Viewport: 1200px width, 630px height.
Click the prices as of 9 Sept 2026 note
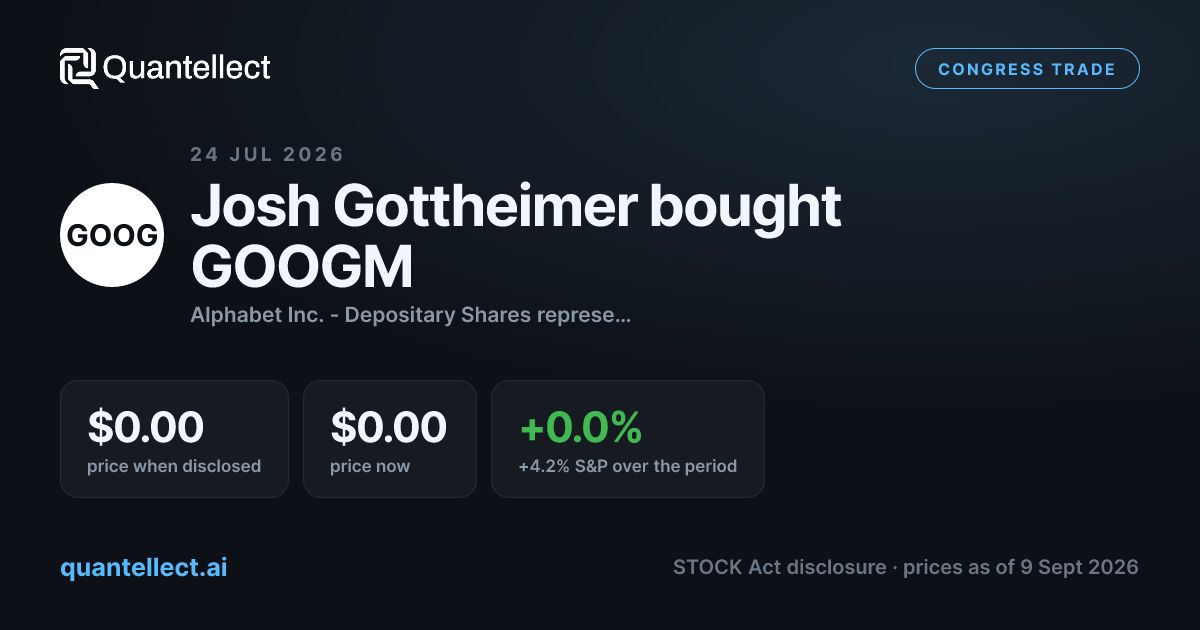click(x=1020, y=567)
